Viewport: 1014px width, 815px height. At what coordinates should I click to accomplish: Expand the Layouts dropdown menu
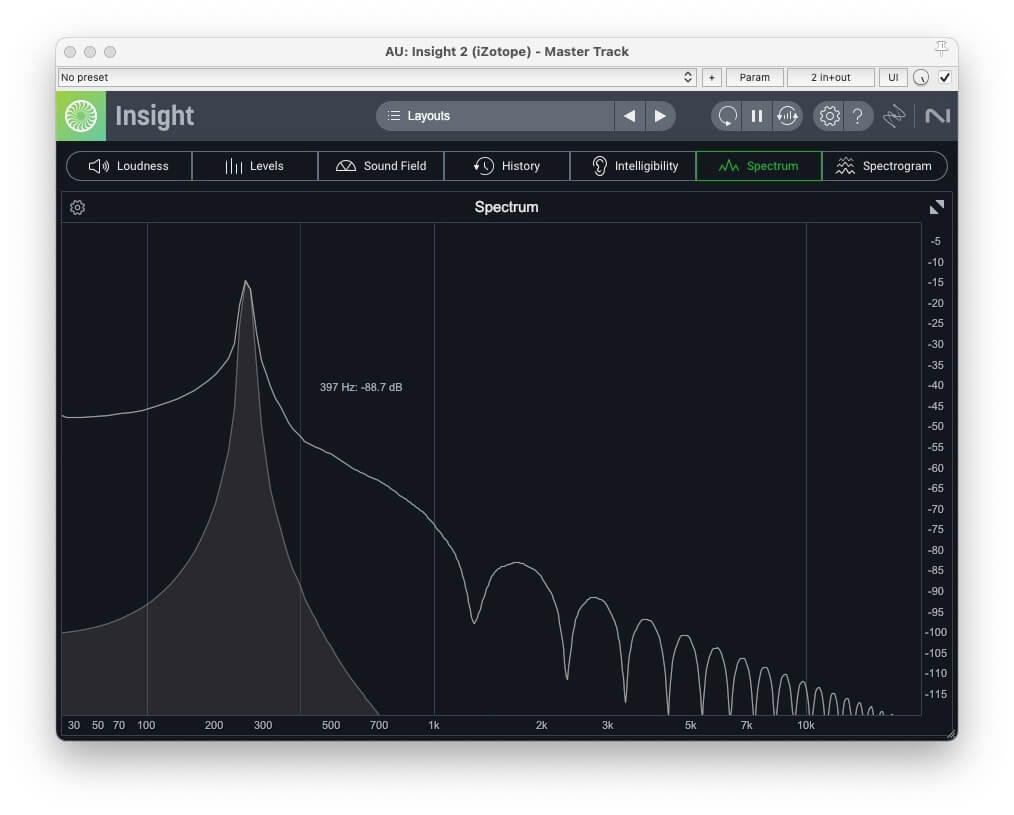[x=495, y=116]
